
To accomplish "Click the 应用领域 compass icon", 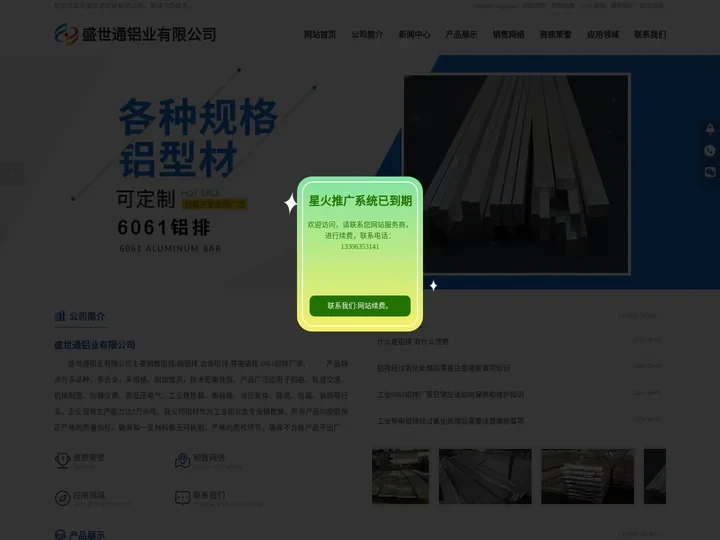I will click(61, 497).
